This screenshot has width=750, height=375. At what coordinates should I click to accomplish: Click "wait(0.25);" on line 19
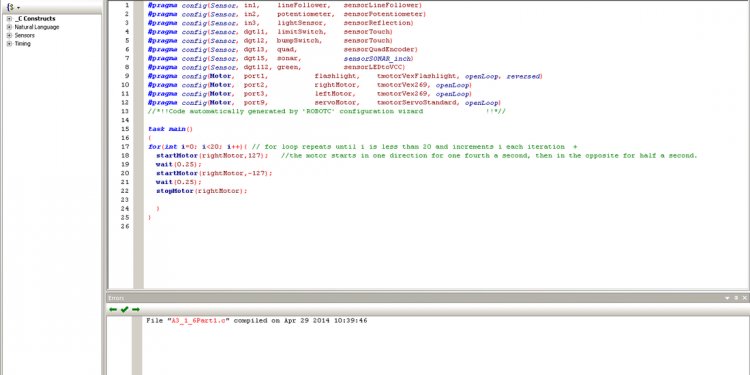[x=179, y=165]
